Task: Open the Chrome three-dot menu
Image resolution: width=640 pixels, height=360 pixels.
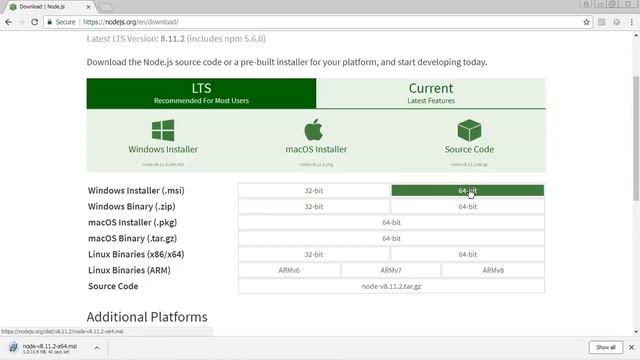Action: click(x=631, y=22)
